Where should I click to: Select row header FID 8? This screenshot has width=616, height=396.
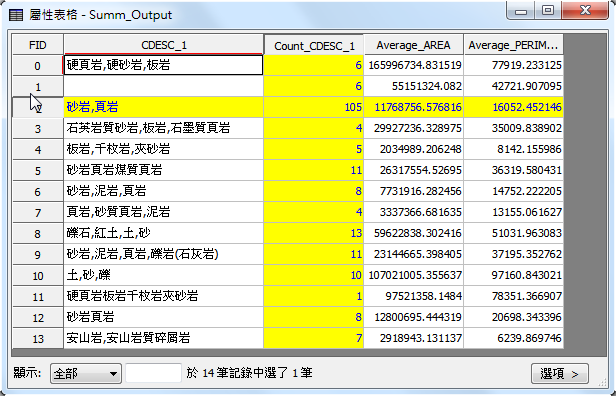tap(38, 234)
